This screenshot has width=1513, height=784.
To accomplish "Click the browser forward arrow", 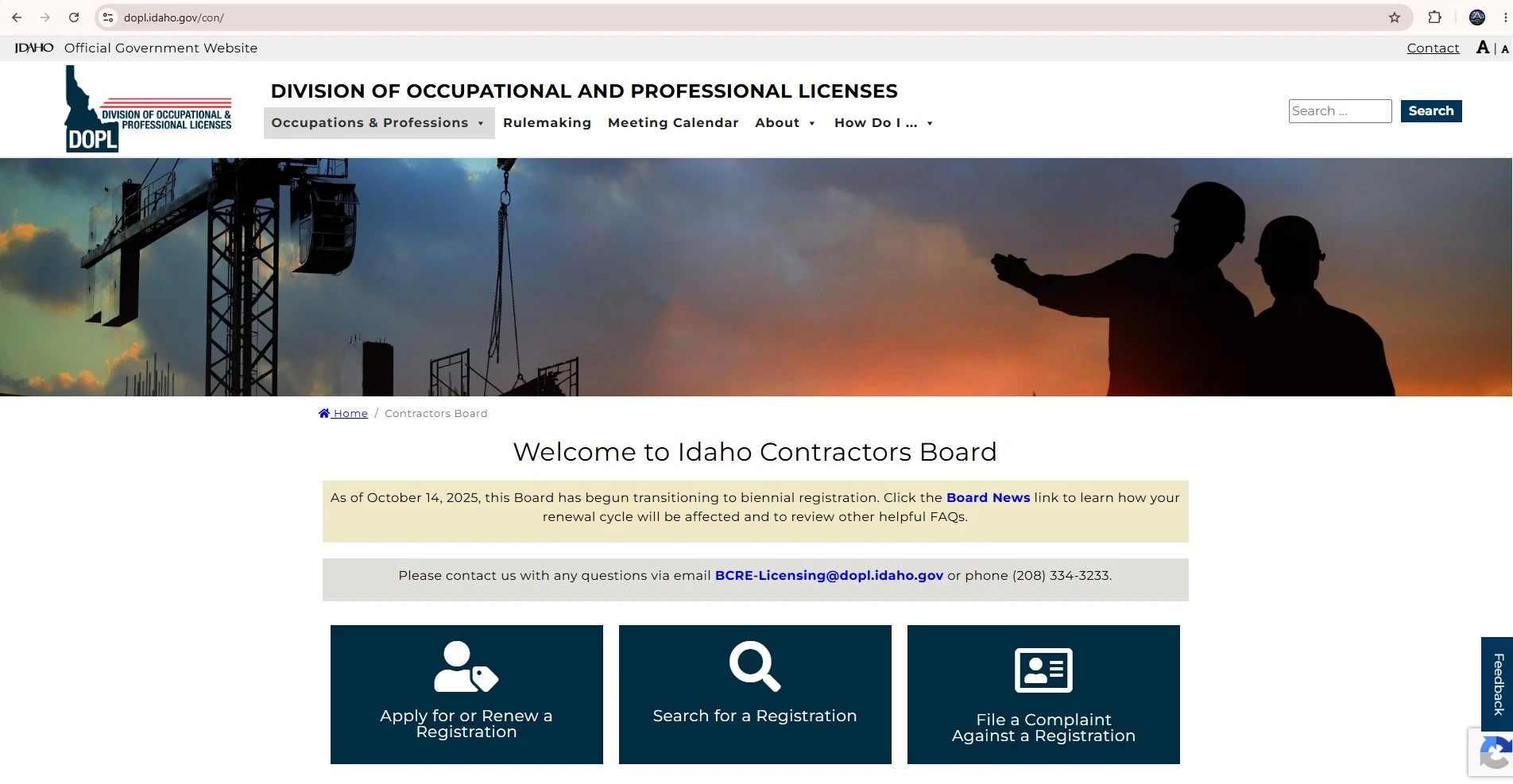I will [45, 17].
